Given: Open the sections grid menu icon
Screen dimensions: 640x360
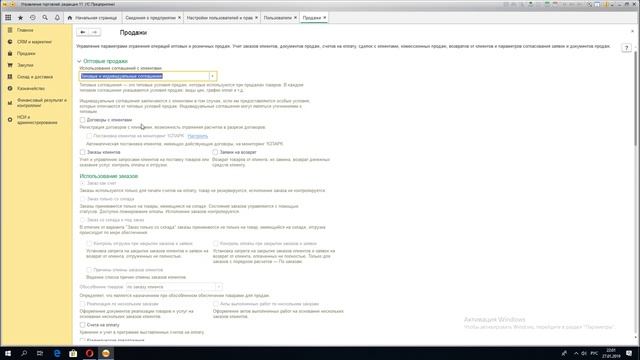Looking at the screenshot, I should 8,18.
